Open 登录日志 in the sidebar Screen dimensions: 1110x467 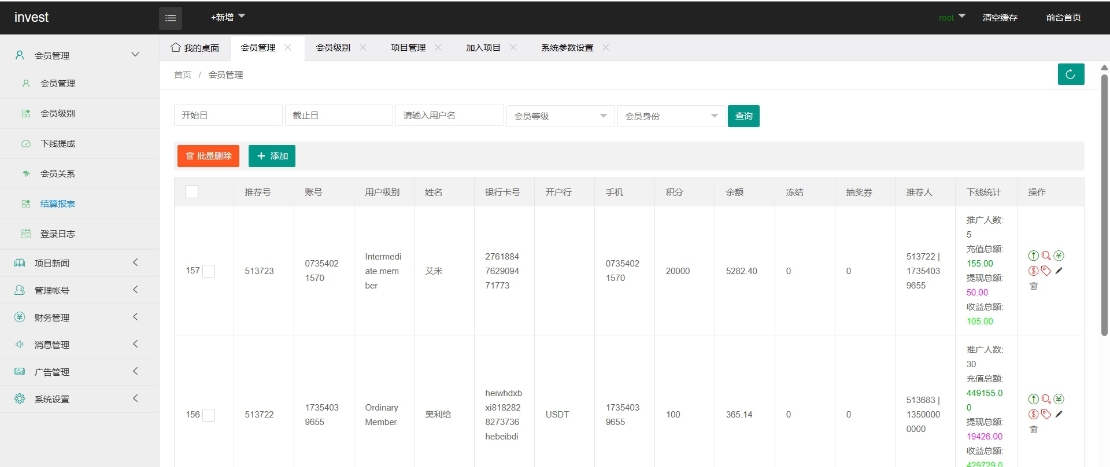57,234
